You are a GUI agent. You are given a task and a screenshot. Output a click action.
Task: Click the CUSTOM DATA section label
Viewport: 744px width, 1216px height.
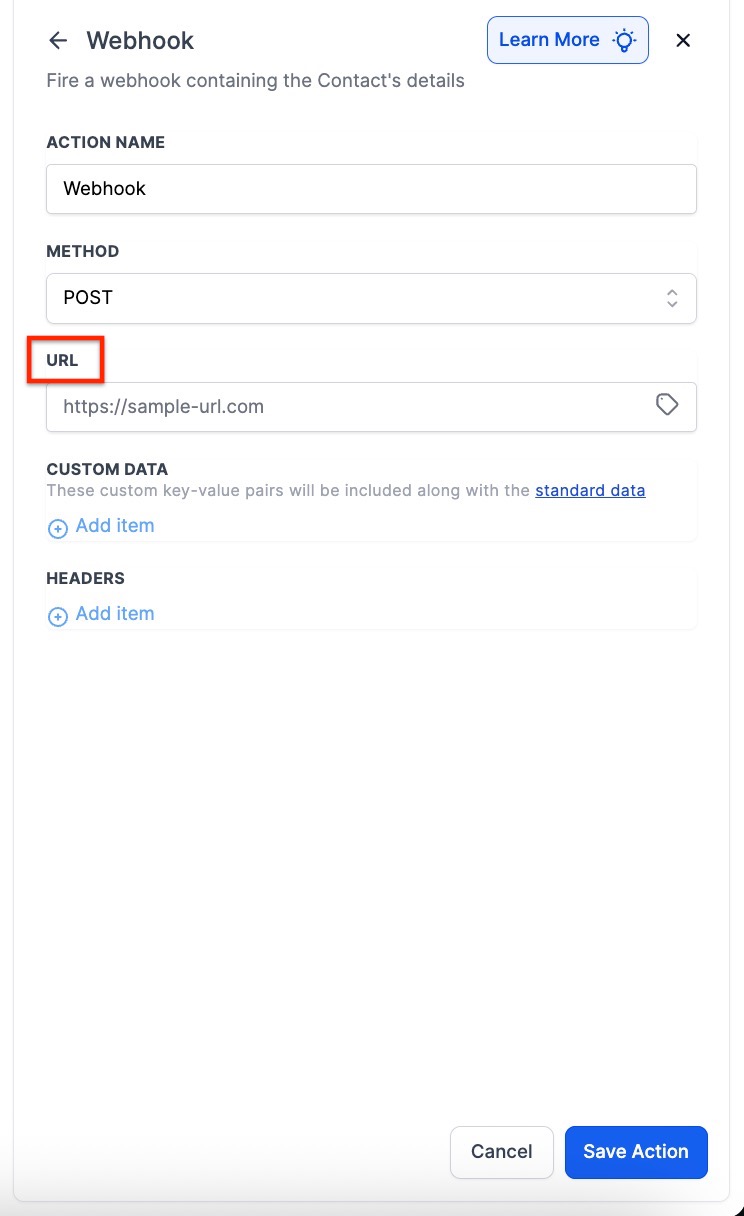tap(107, 469)
